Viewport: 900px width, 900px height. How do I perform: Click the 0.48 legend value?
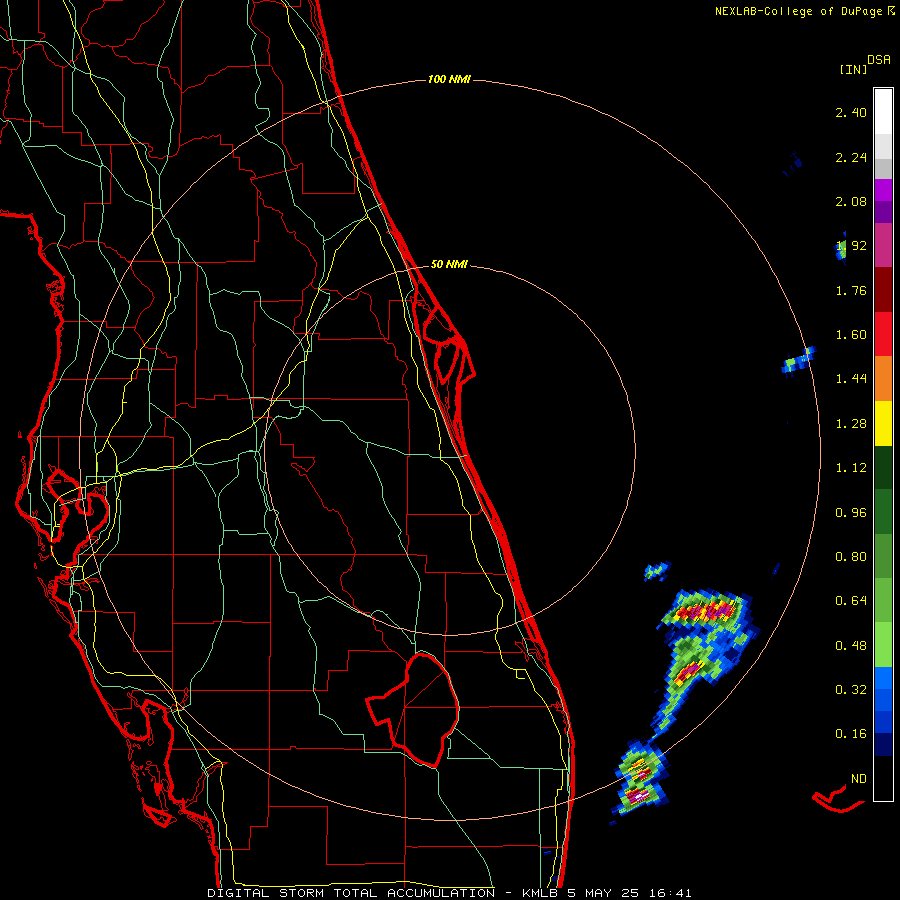pos(851,646)
